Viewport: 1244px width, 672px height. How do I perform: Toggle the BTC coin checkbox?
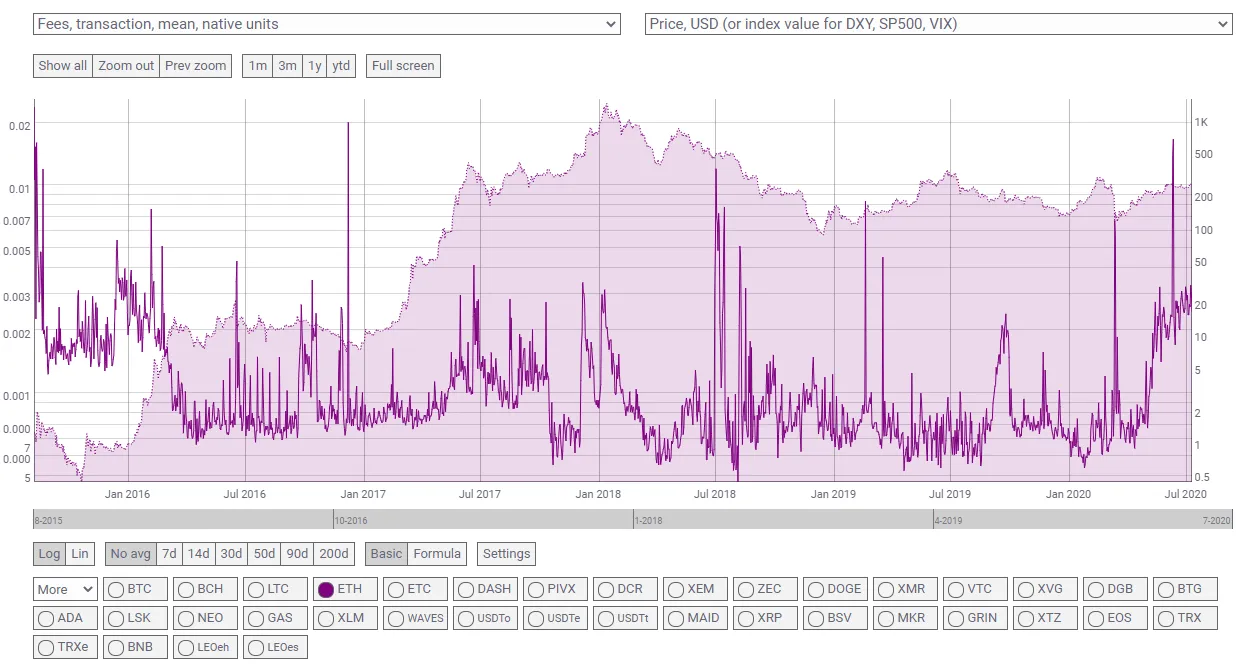point(135,589)
